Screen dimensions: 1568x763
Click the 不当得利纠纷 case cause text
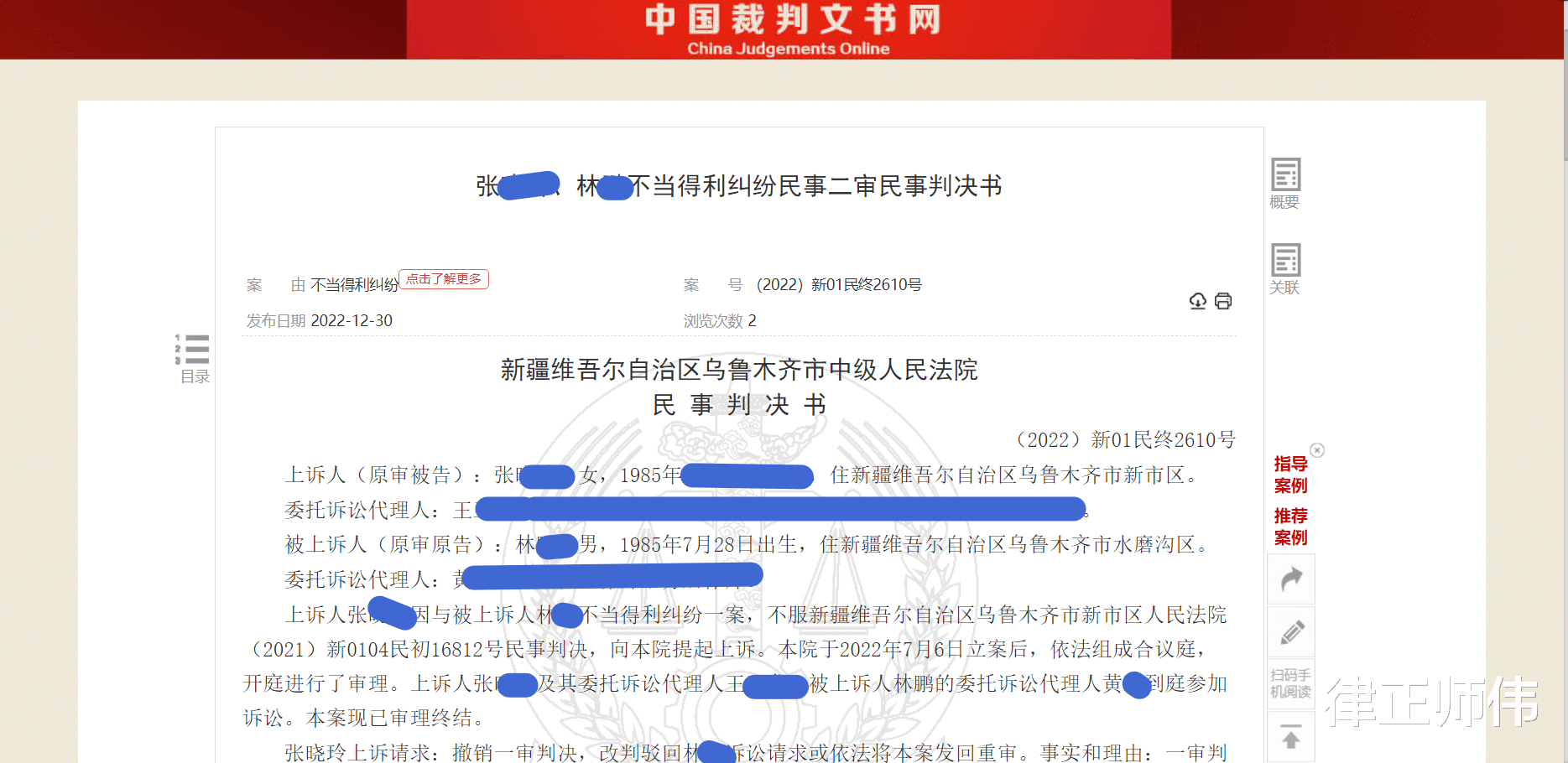pos(355,285)
